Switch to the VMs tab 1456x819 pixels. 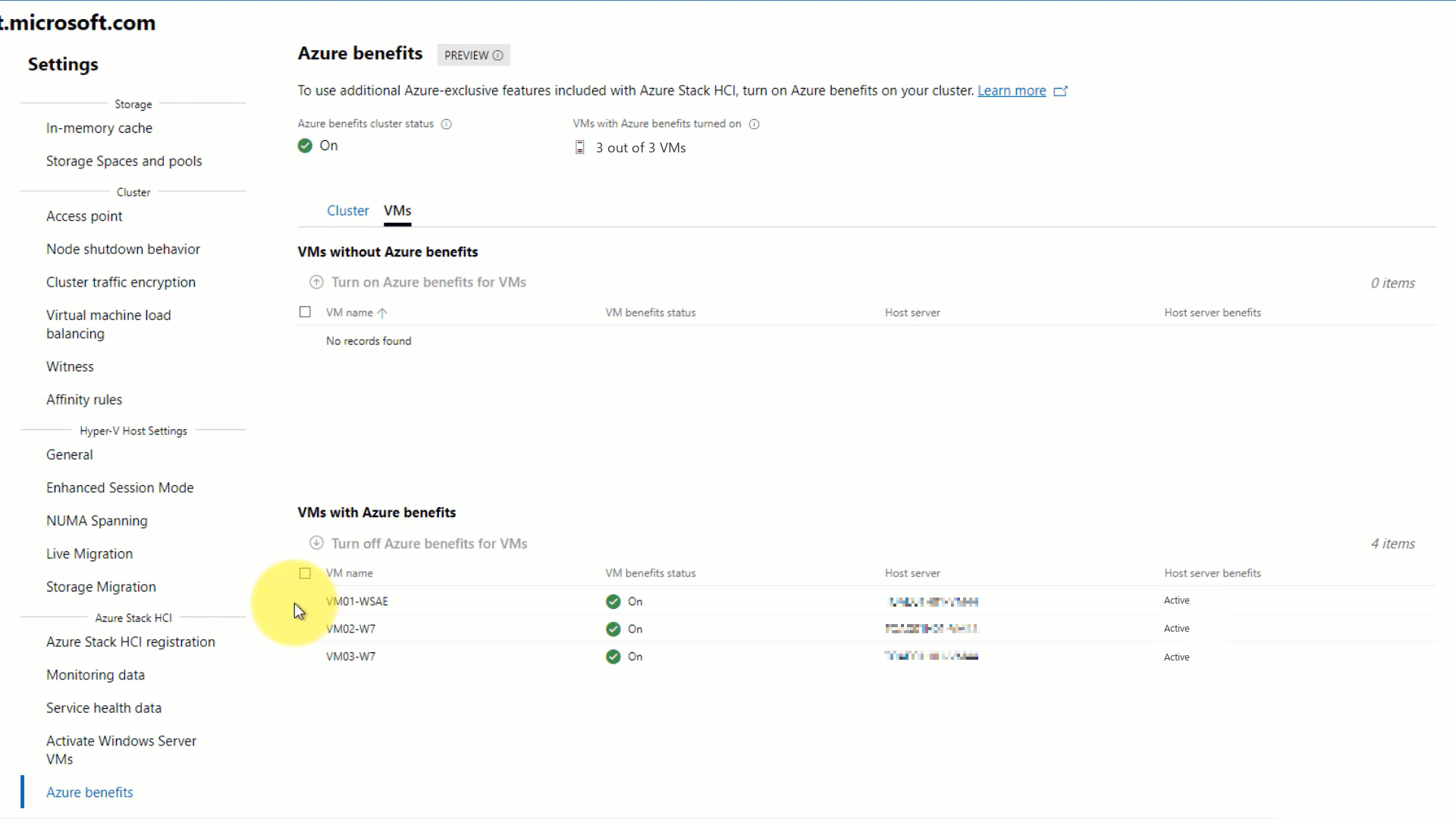(398, 210)
